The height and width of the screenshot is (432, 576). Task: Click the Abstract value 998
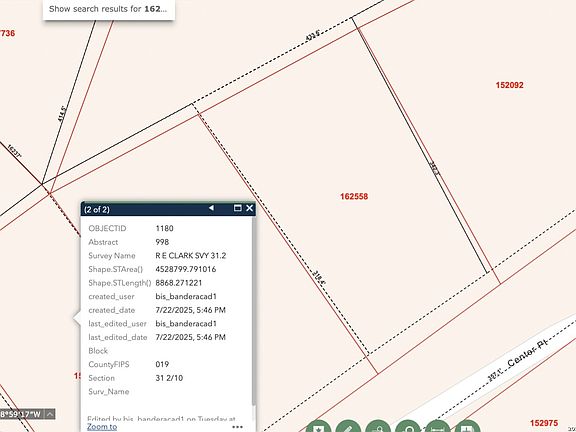162,242
